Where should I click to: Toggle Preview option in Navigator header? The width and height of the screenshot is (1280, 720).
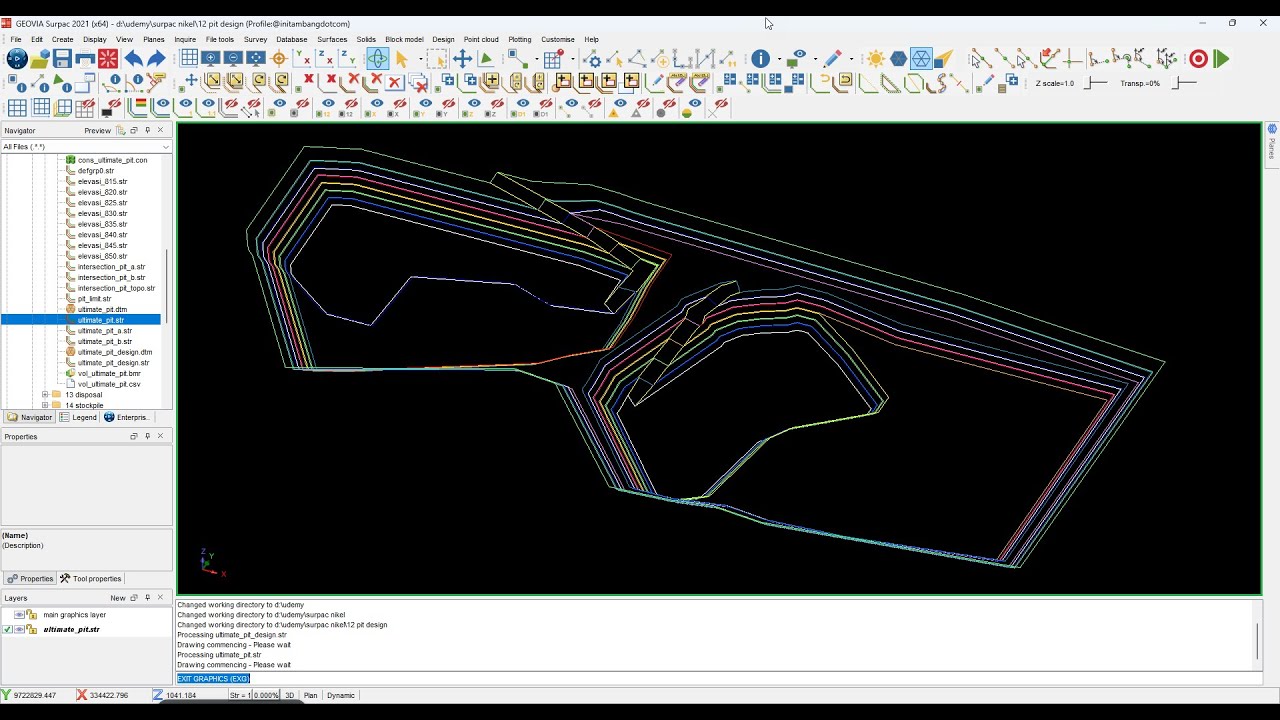(98, 130)
